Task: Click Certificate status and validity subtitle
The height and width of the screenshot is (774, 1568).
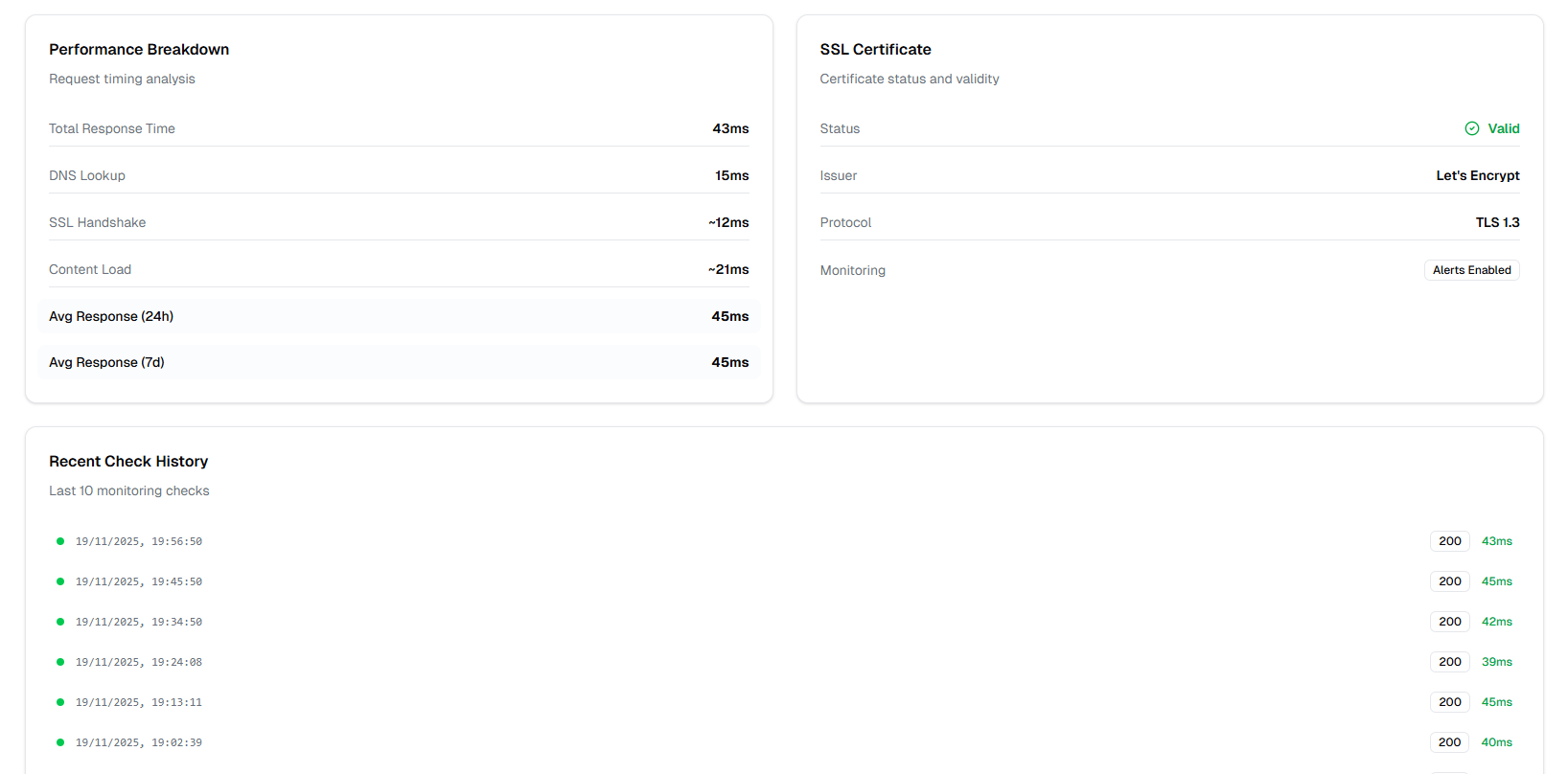Action: point(910,79)
